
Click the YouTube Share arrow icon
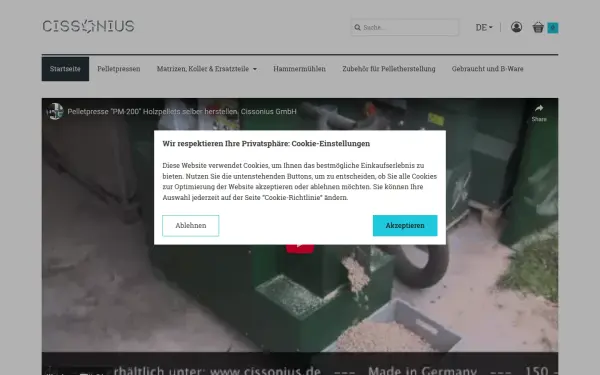pos(539,108)
